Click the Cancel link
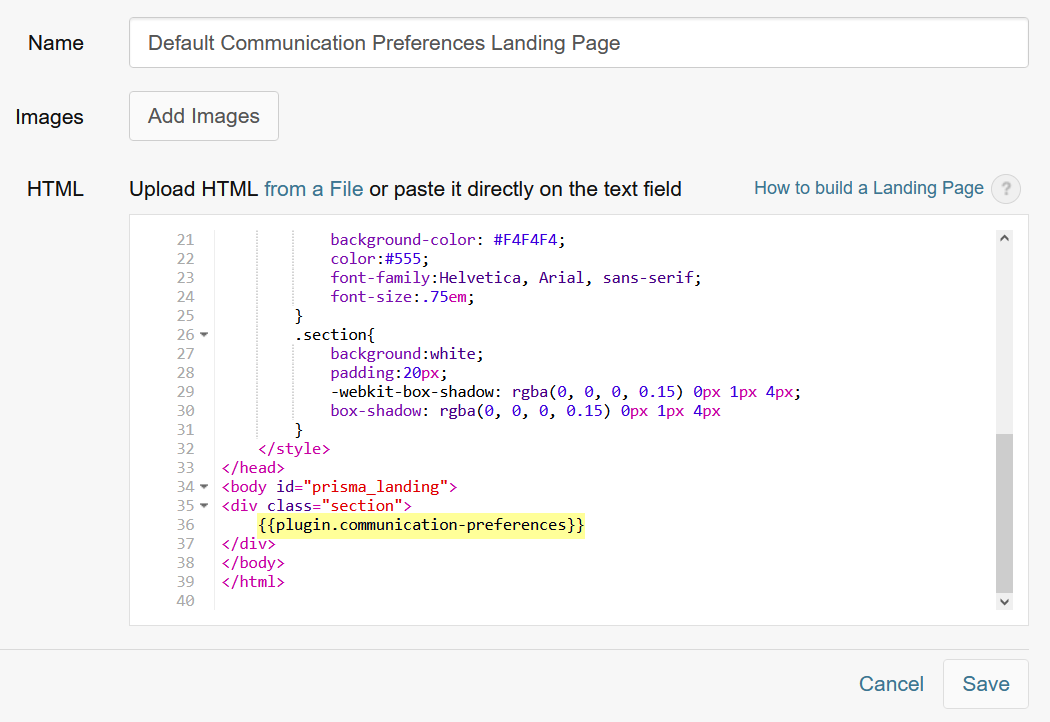This screenshot has width=1050, height=722. pos(891,684)
